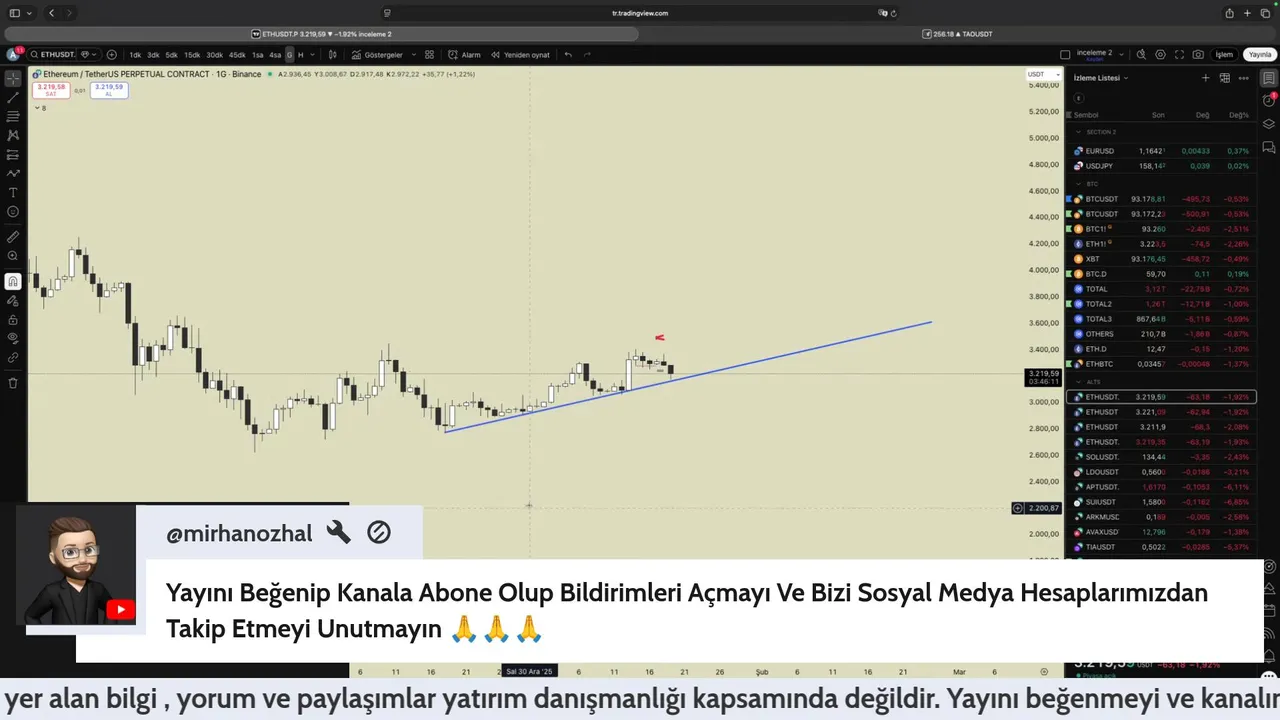Open the candlestick chart type selector
Image resolution: width=1280 pixels, height=720 pixels.
point(333,55)
